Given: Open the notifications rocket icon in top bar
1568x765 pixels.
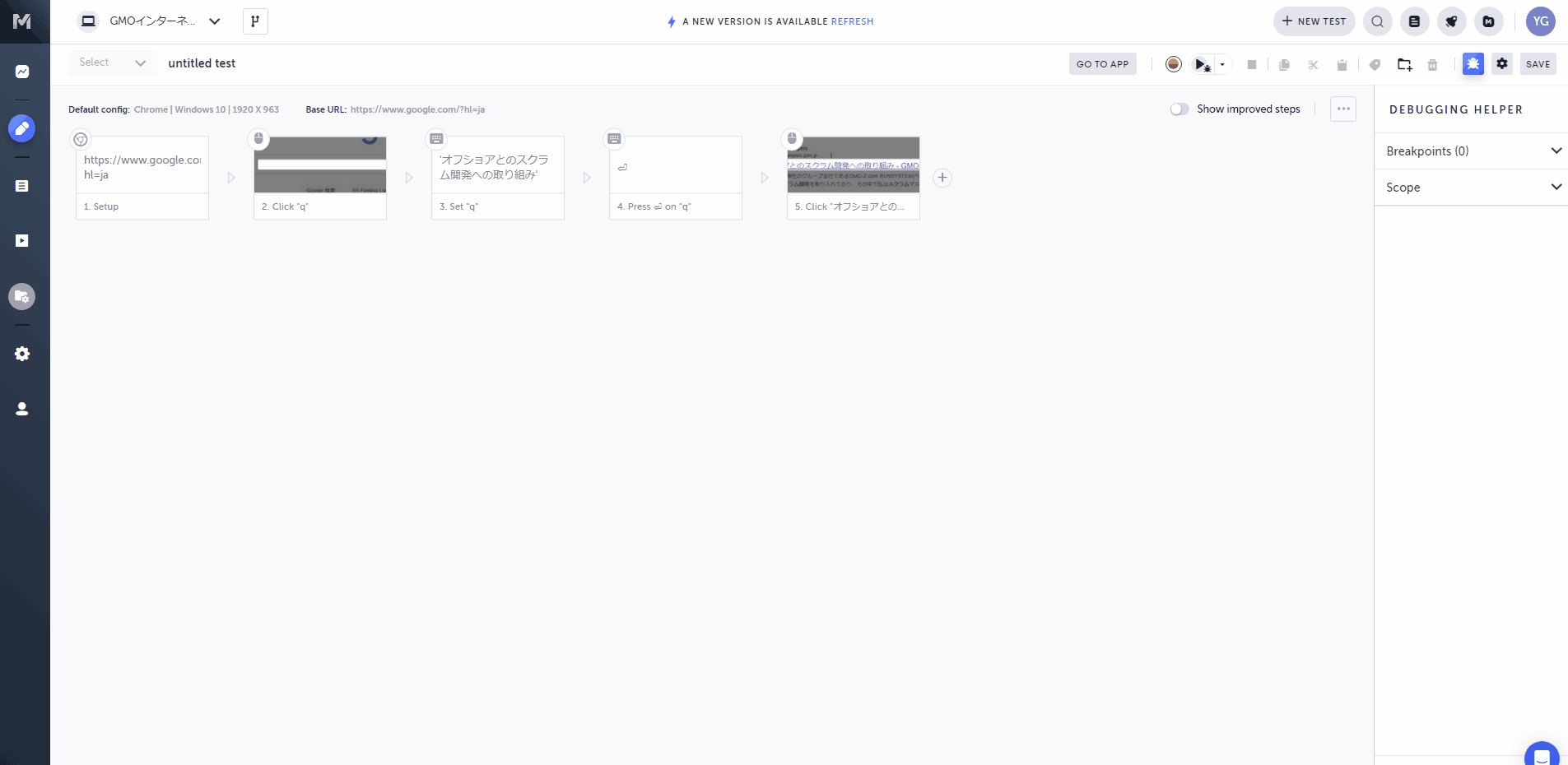Looking at the screenshot, I should (x=1451, y=21).
